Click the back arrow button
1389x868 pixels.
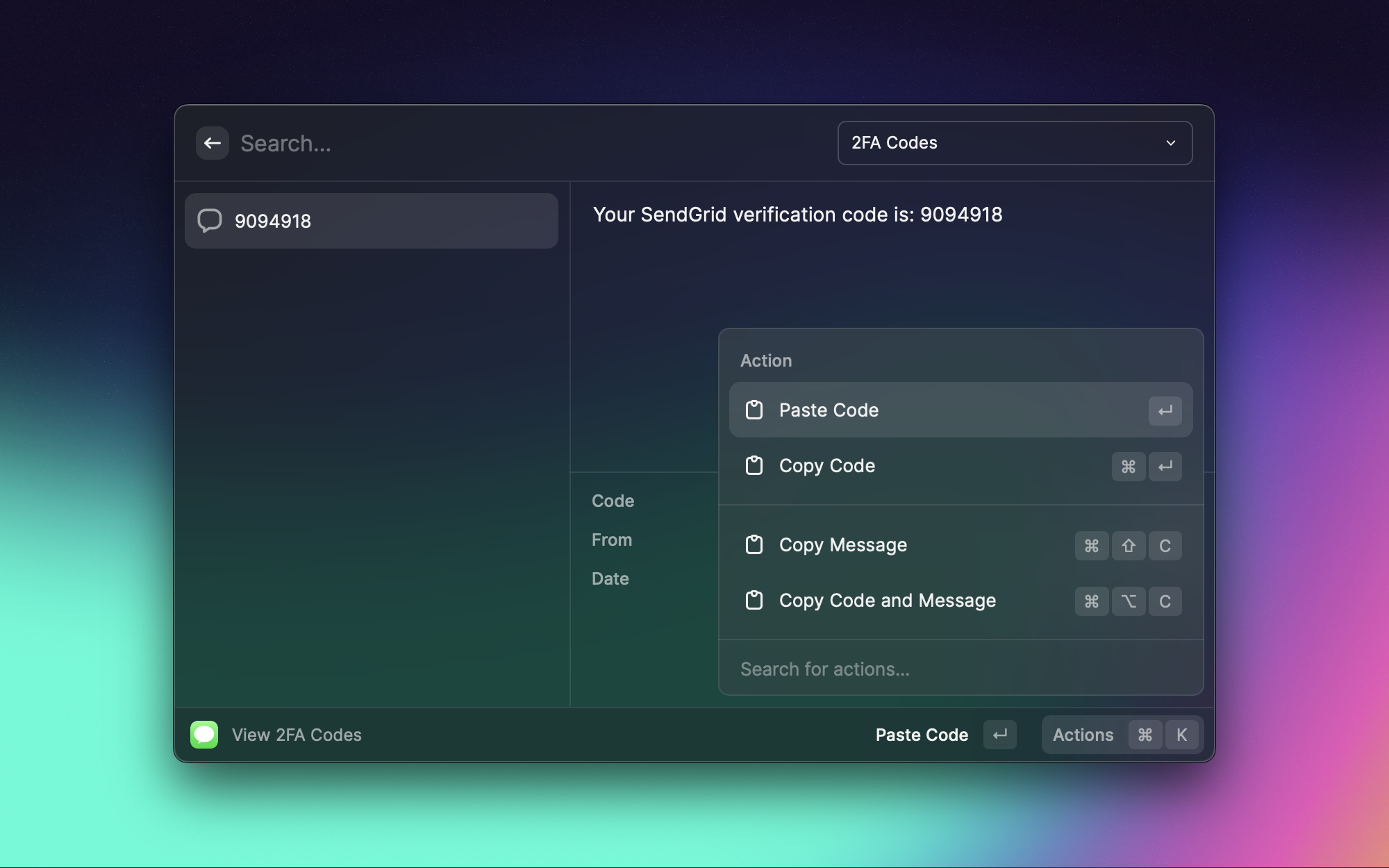click(213, 143)
